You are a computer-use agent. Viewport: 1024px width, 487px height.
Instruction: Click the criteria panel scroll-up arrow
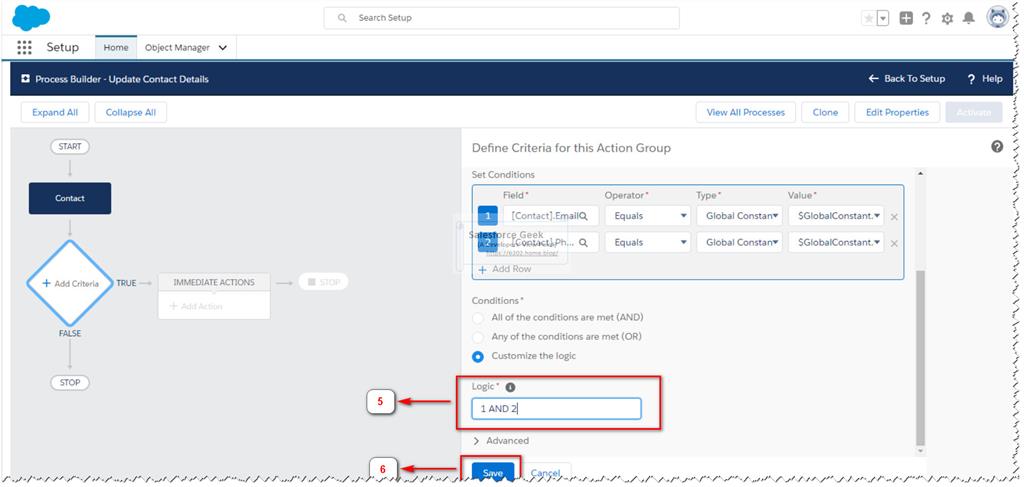point(921,173)
